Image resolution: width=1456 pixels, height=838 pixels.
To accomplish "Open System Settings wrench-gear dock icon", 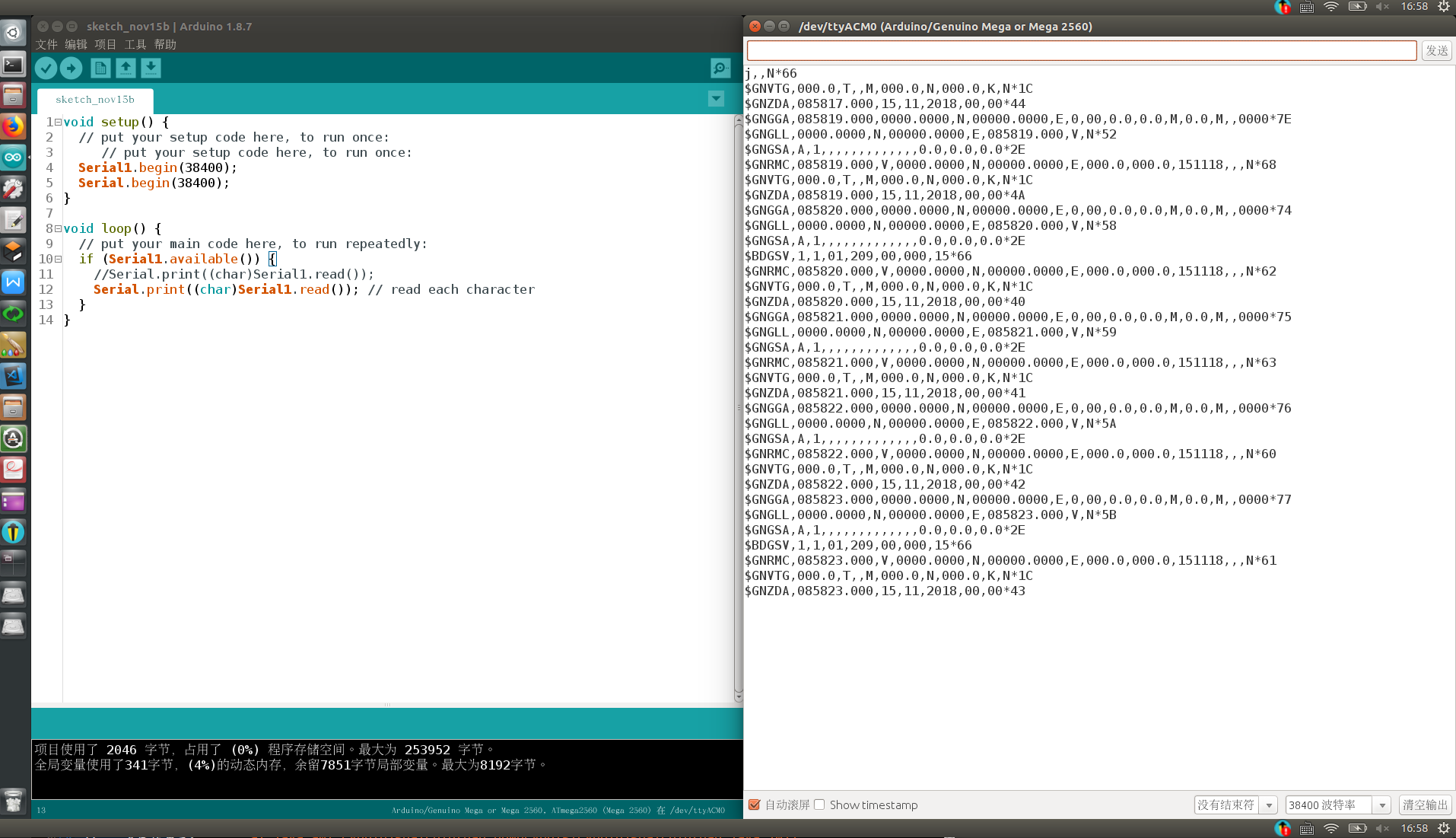I will pos(14,189).
